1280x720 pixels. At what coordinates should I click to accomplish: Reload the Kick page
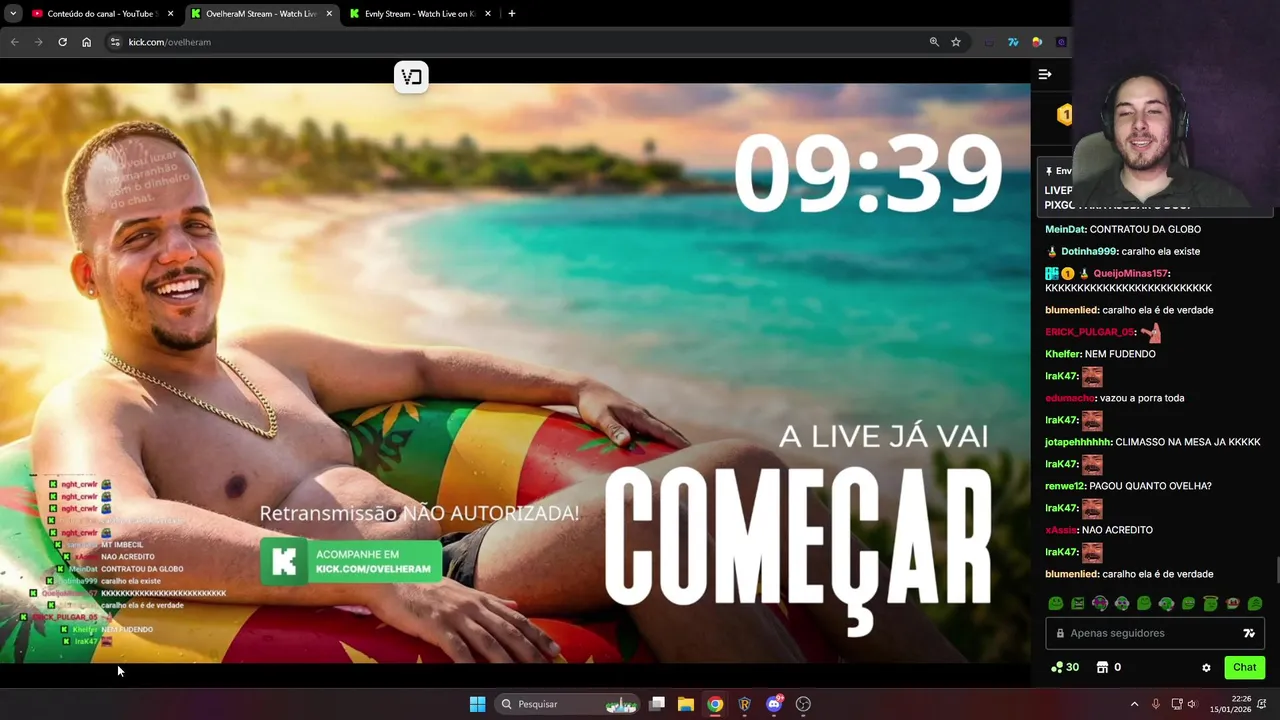(62, 42)
